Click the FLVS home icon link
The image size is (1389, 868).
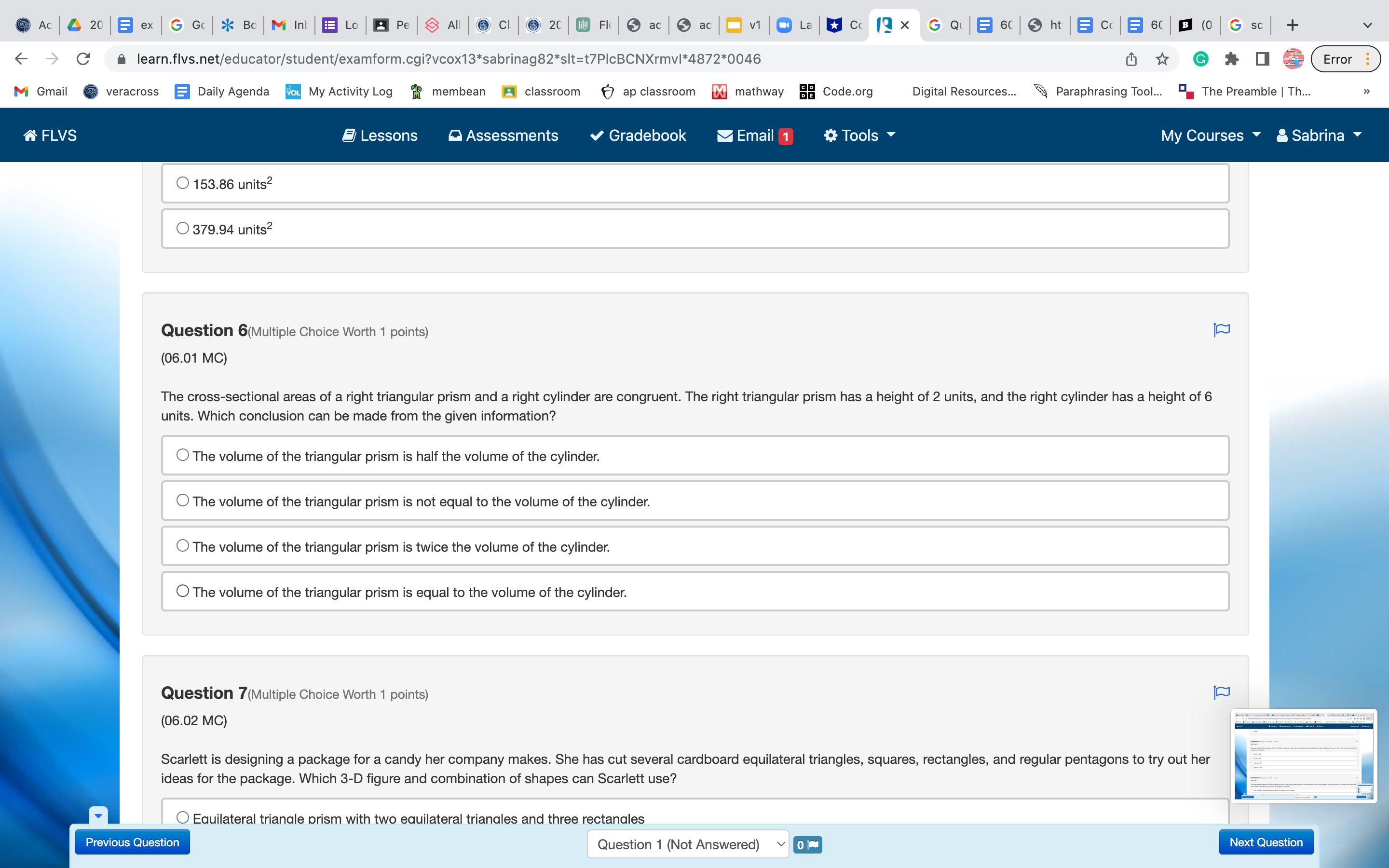click(x=50, y=136)
